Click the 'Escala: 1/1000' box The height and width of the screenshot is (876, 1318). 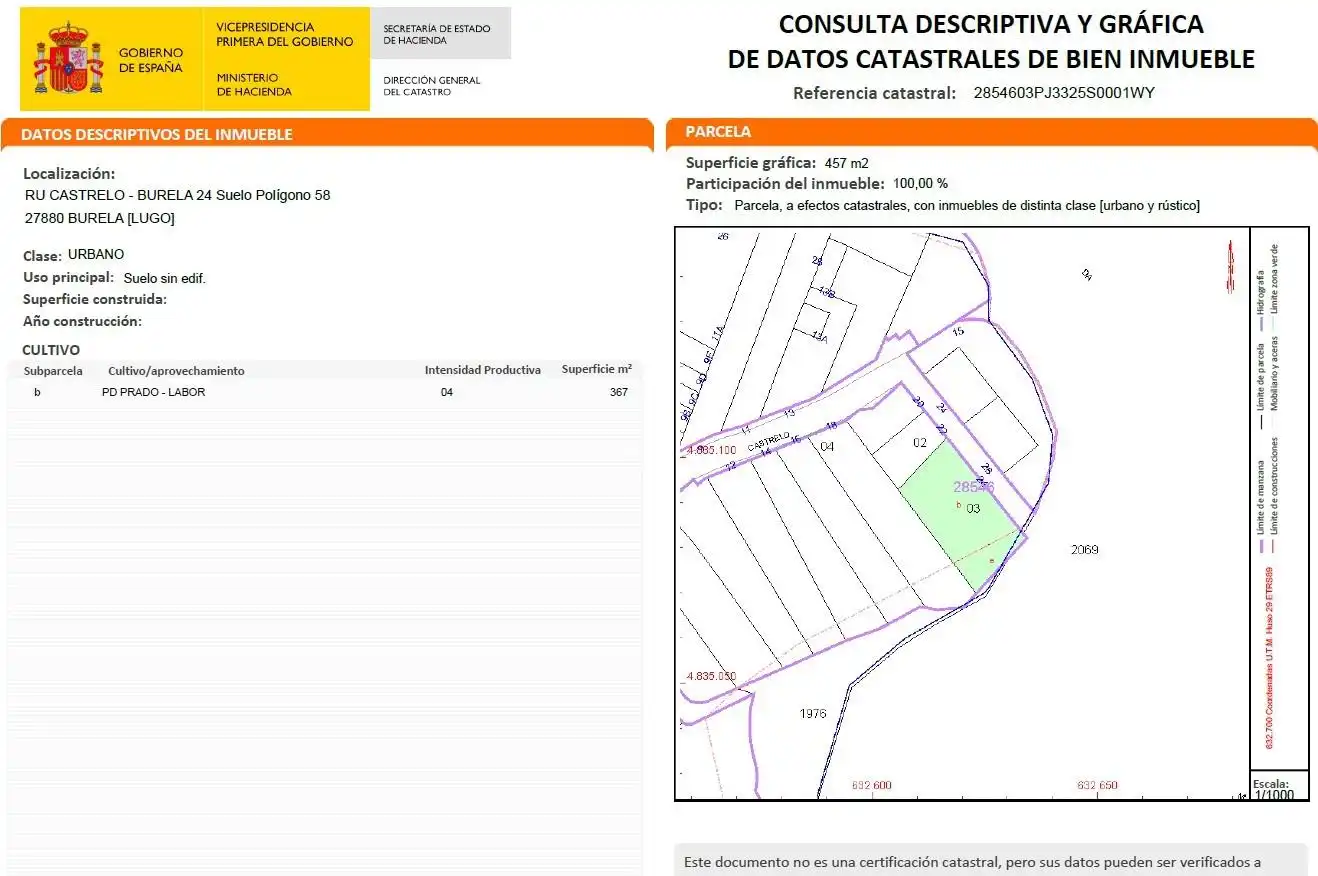pyautogui.click(x=1279, y=788)
